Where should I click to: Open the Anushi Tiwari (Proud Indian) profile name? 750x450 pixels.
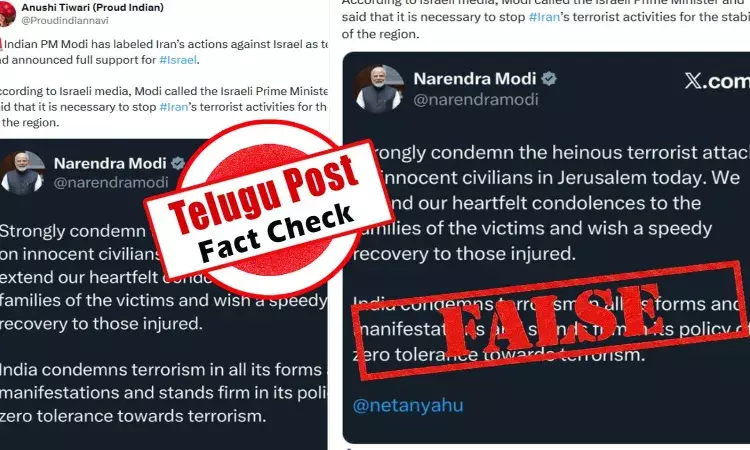tap(92, 8)
